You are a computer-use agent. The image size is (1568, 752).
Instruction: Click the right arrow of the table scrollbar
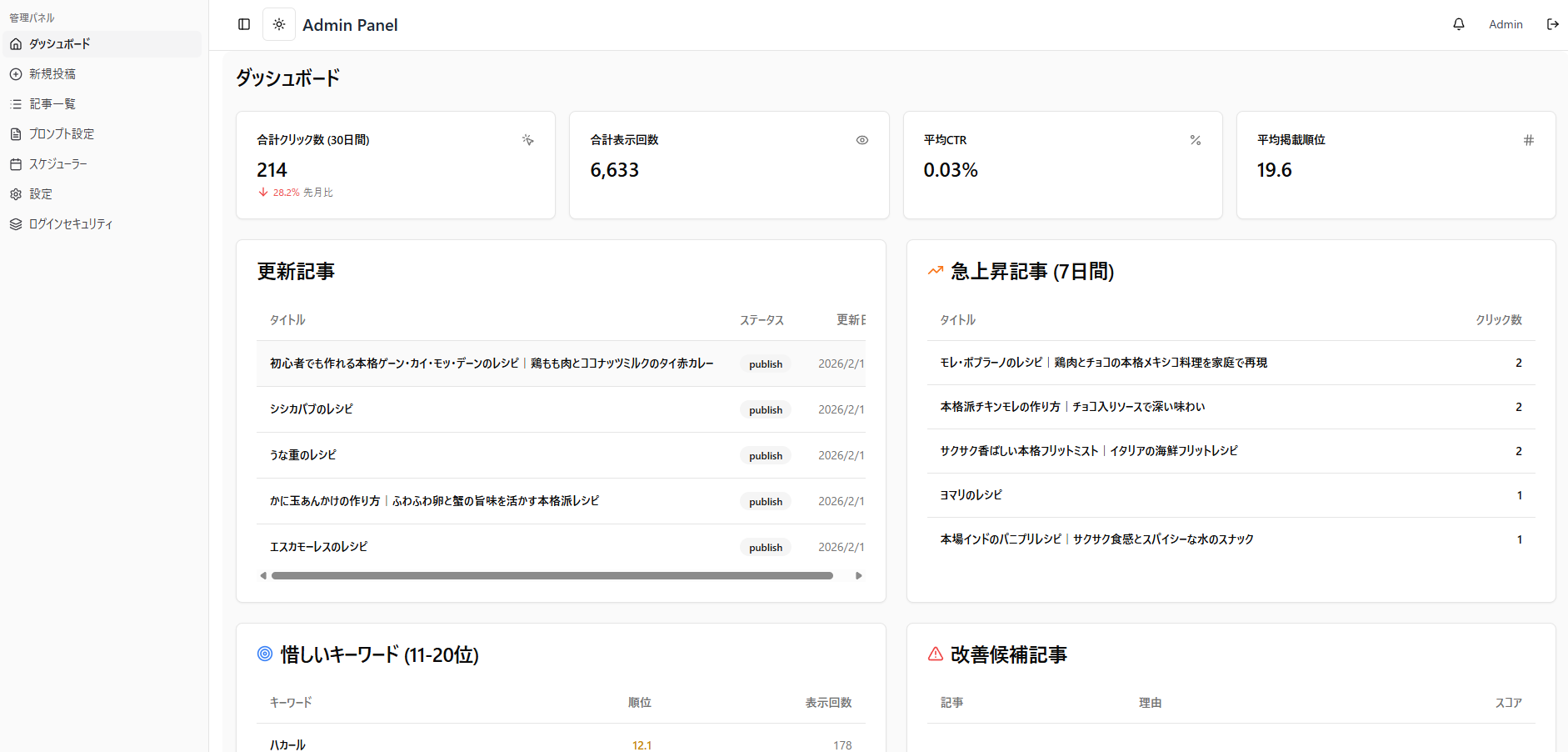click(859, 575)
